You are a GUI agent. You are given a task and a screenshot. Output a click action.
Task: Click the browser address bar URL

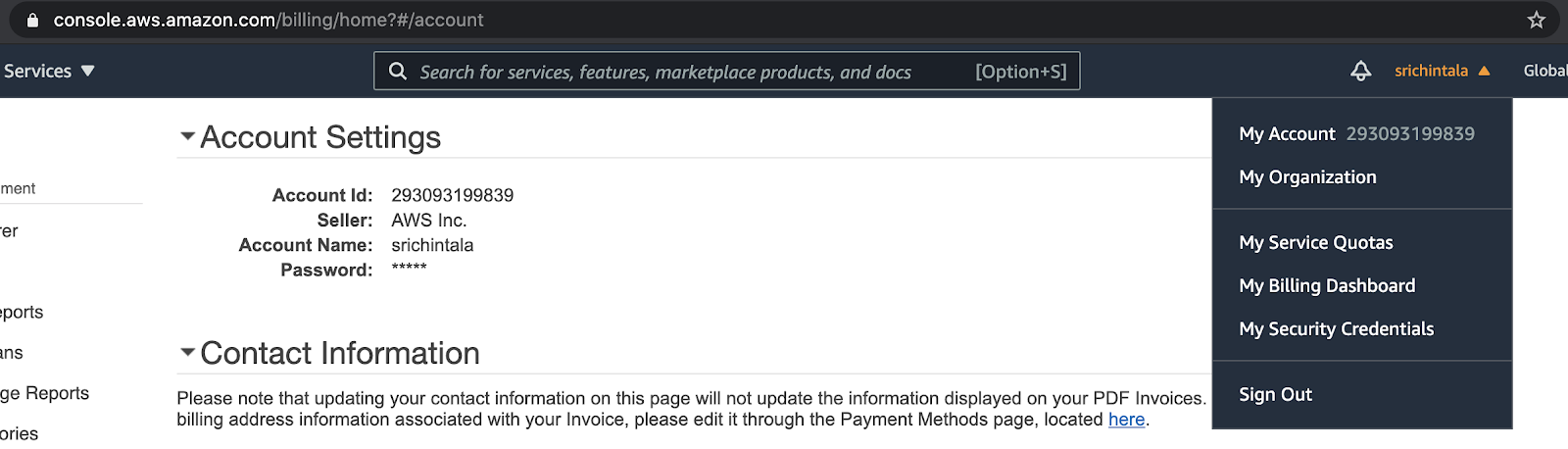point(269,20)
